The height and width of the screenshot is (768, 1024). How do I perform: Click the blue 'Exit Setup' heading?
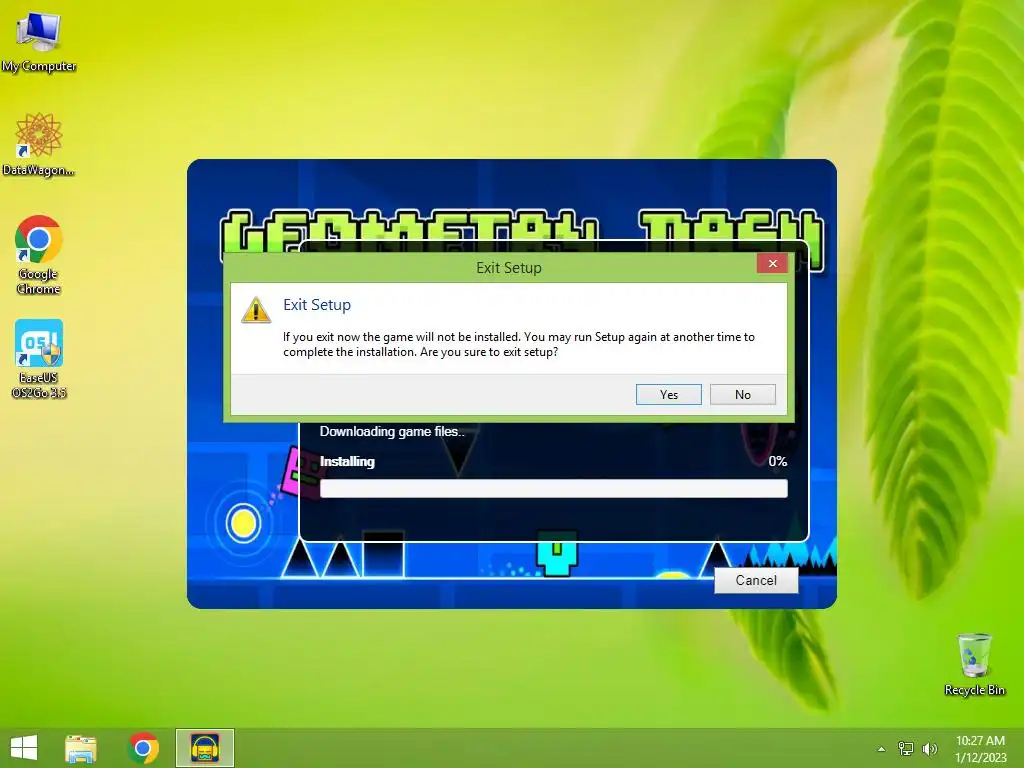coord(317,305)
